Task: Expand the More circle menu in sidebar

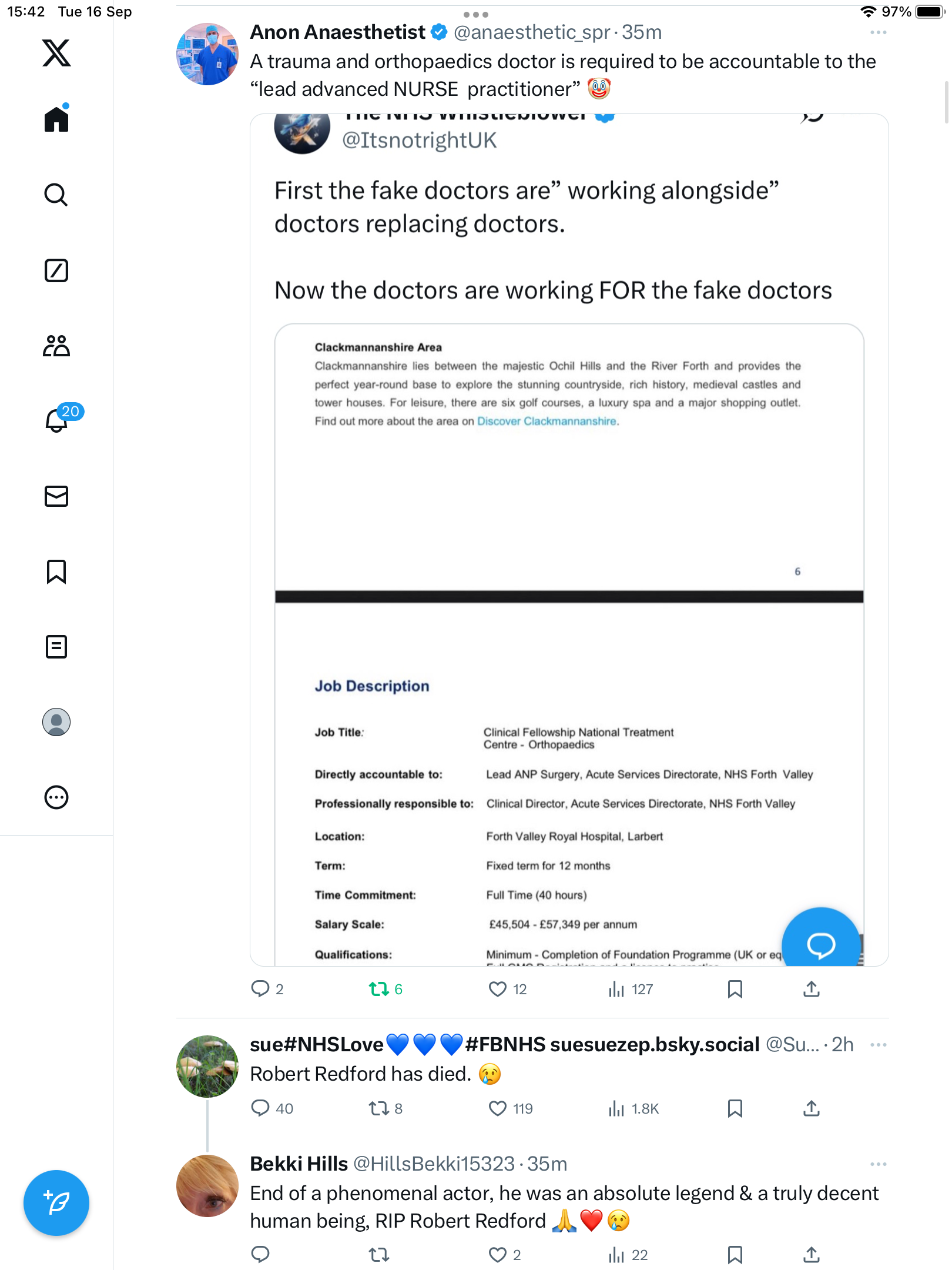Action: pos(56,797)
